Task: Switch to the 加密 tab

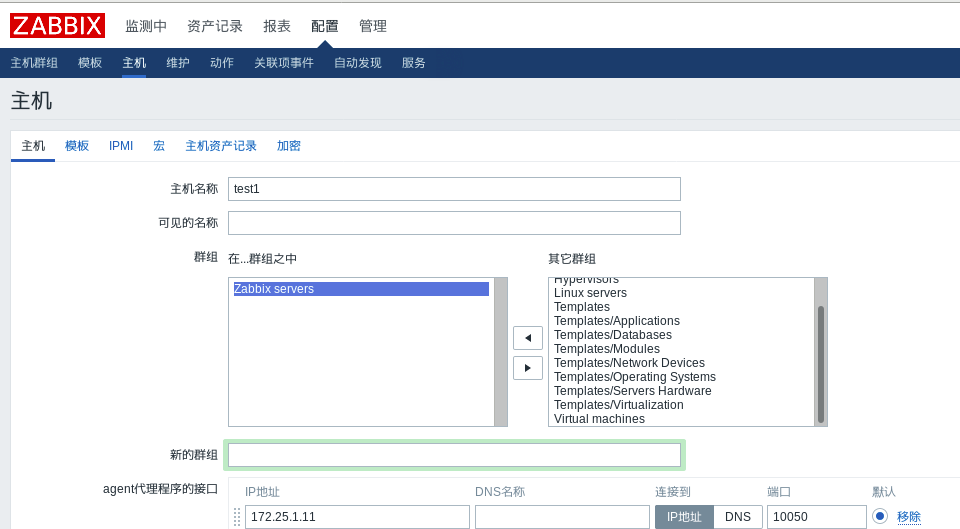Action: 288,146
